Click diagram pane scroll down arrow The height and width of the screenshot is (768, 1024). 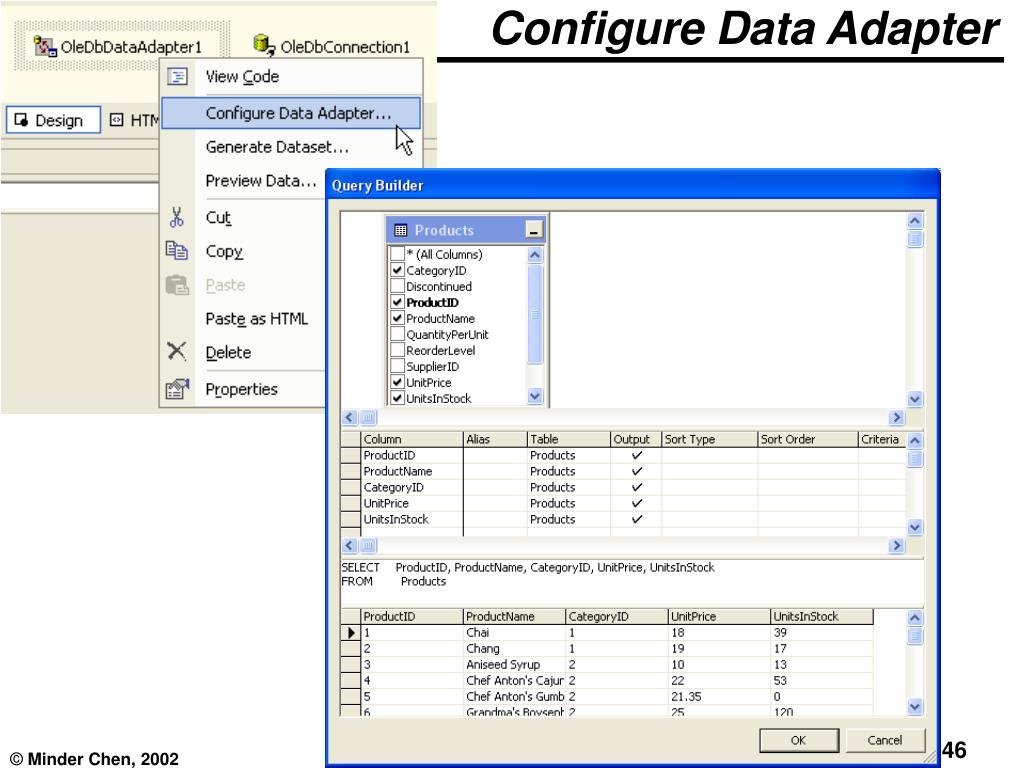coord(915,399)
